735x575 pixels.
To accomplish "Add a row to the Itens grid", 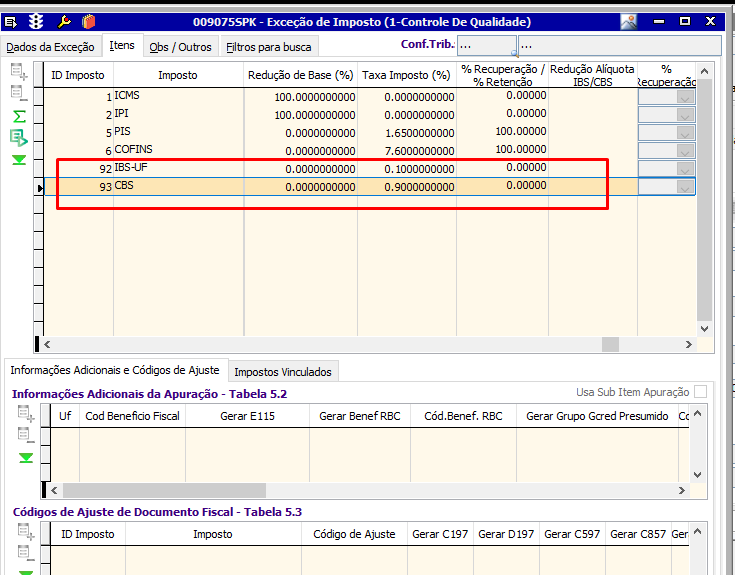I will [19, 71].
